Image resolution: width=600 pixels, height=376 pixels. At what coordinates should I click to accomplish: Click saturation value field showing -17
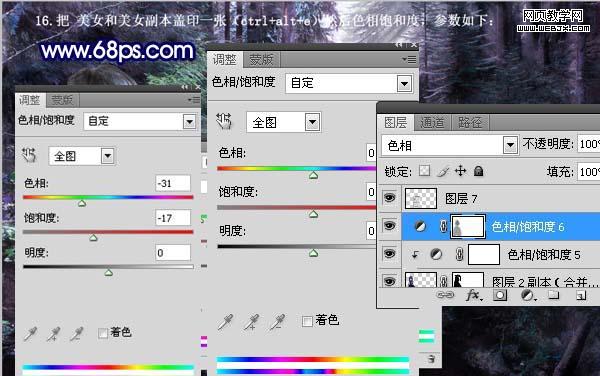[x=173, y=218]
